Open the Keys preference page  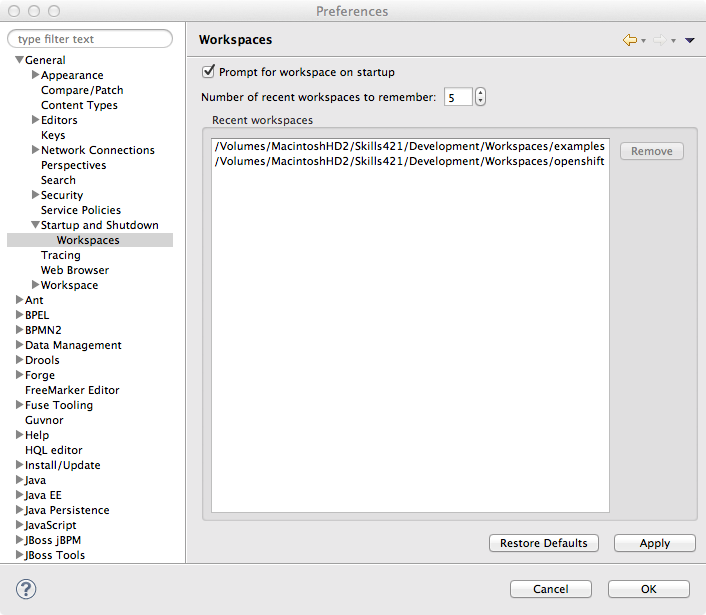(53, 135)
